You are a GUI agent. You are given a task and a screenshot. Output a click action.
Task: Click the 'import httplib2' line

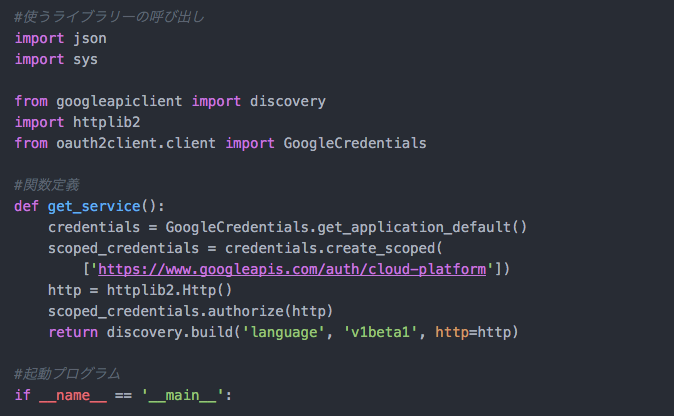(x=77, y=122)
